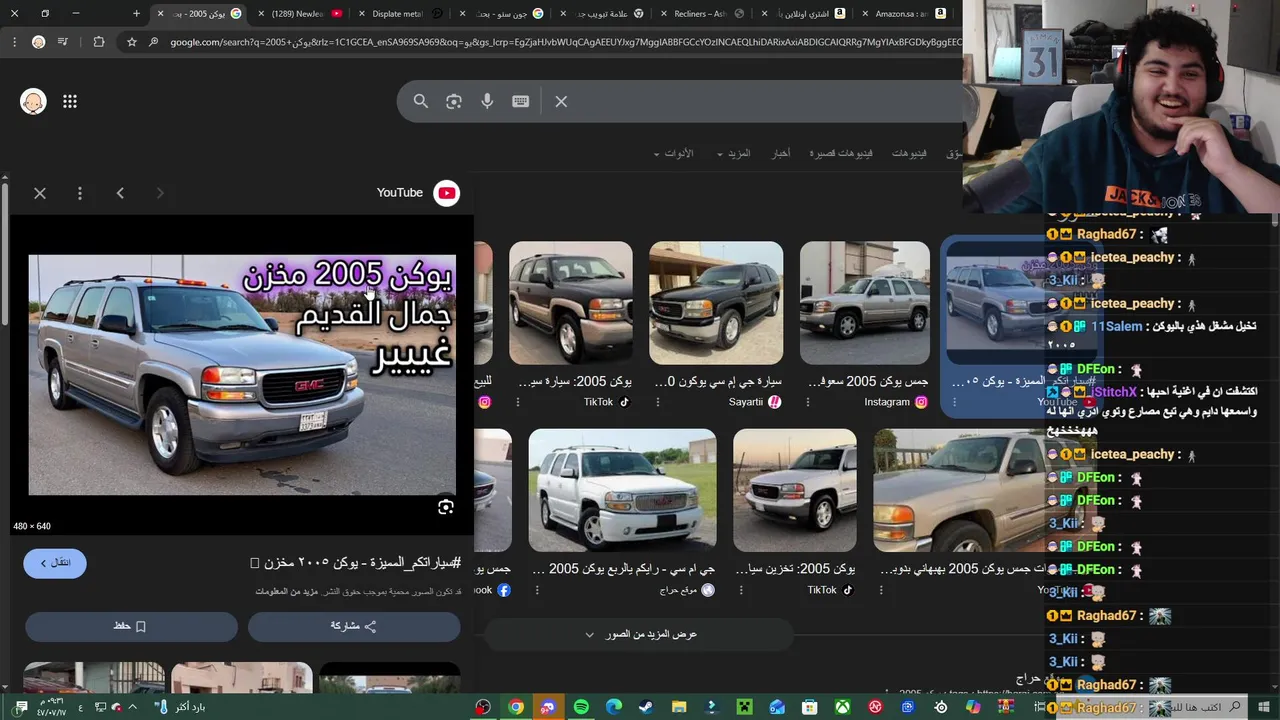Switch to the فيديوهات قصيرة tab
This screenshot has width=1280, height=720.
841,153
